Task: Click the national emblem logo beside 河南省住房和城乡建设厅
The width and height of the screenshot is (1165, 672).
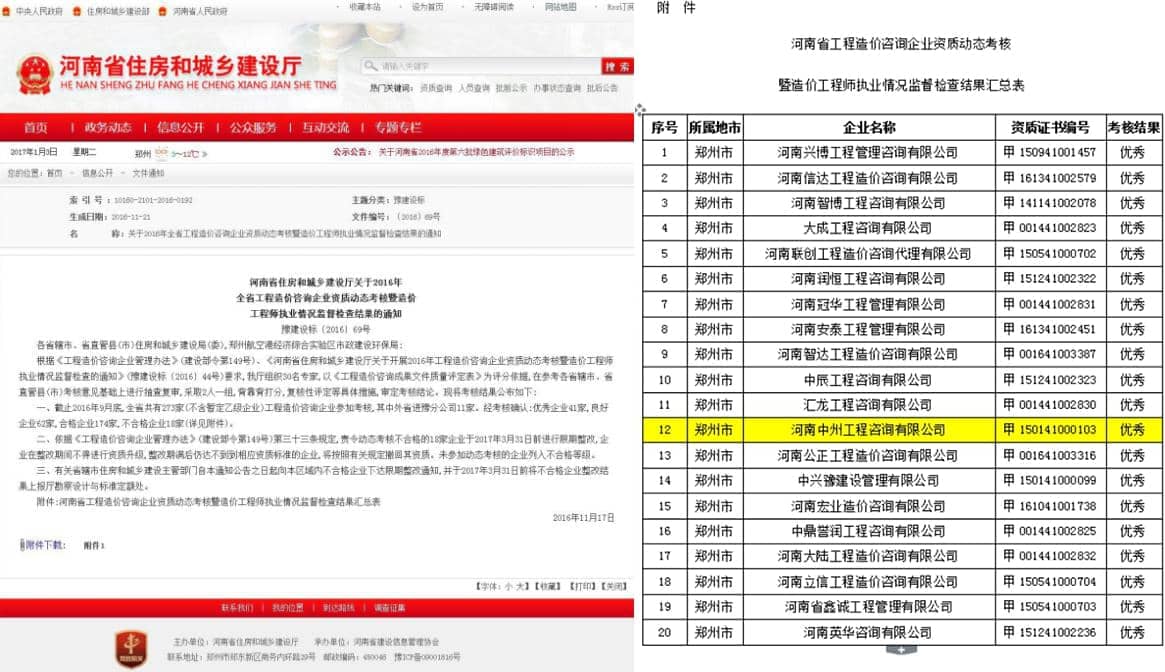Action: (x=34, y=74)
